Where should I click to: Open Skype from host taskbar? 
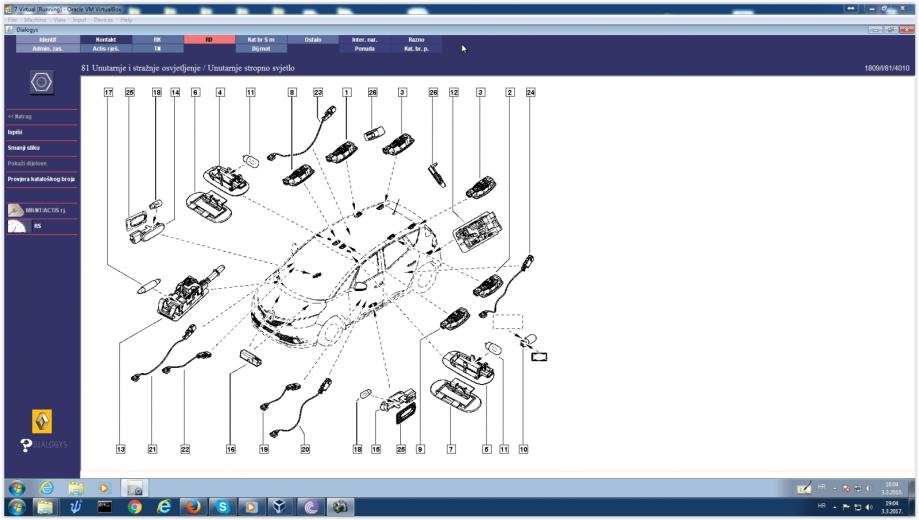click(x=223, y=507)
